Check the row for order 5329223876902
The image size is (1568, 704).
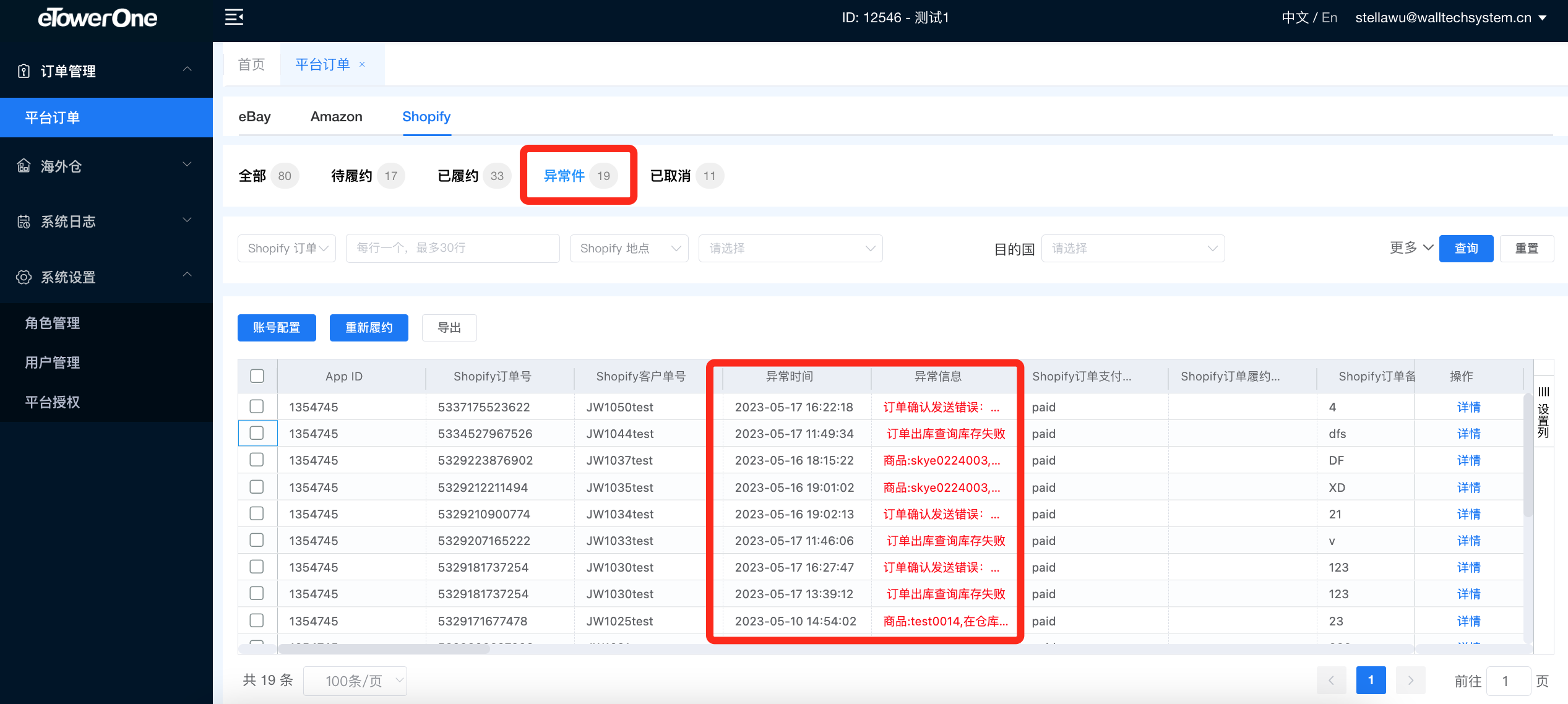(x=257, y=460)
